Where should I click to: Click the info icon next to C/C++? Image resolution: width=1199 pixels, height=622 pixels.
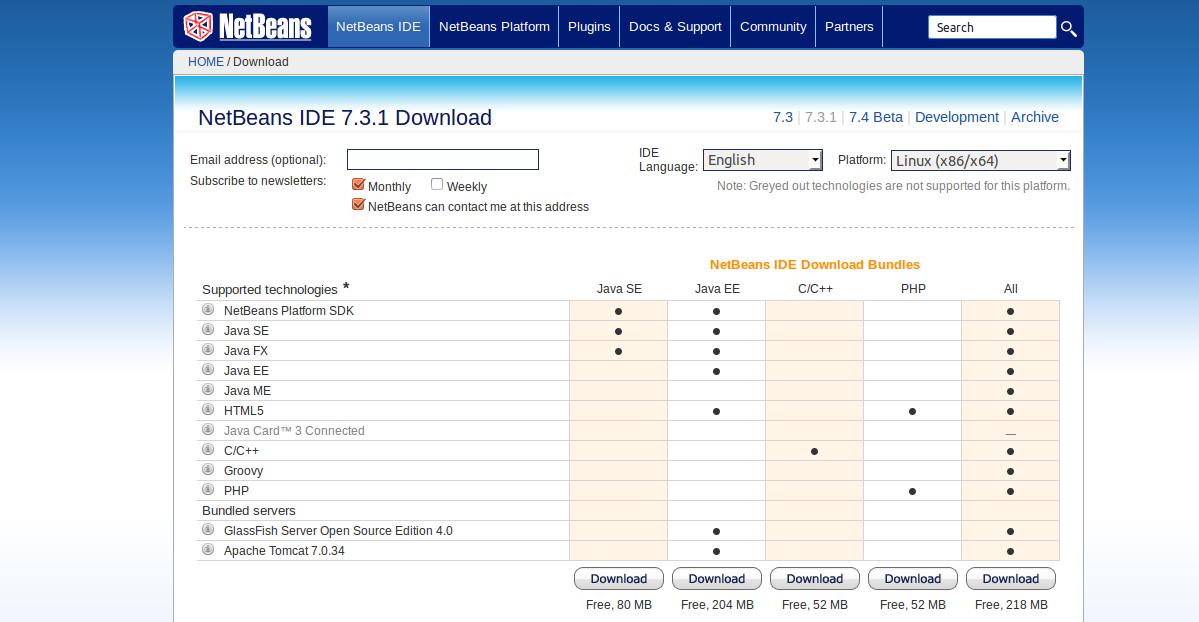tap(208, 450)
